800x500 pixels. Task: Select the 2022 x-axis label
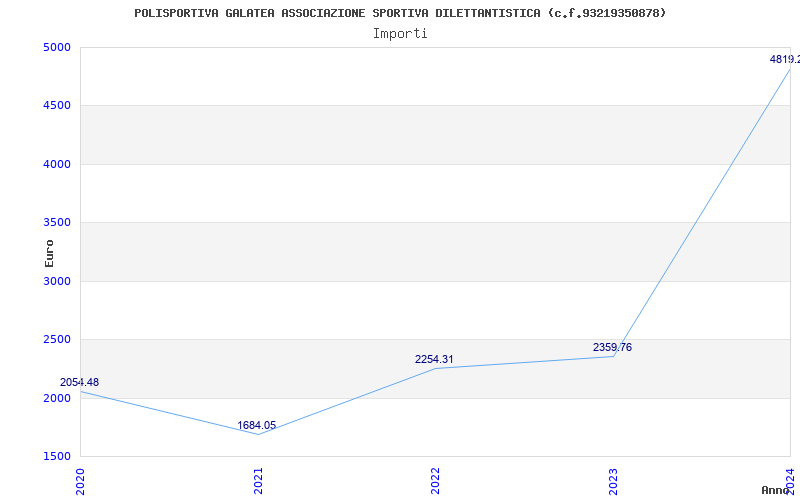[435, 481]
